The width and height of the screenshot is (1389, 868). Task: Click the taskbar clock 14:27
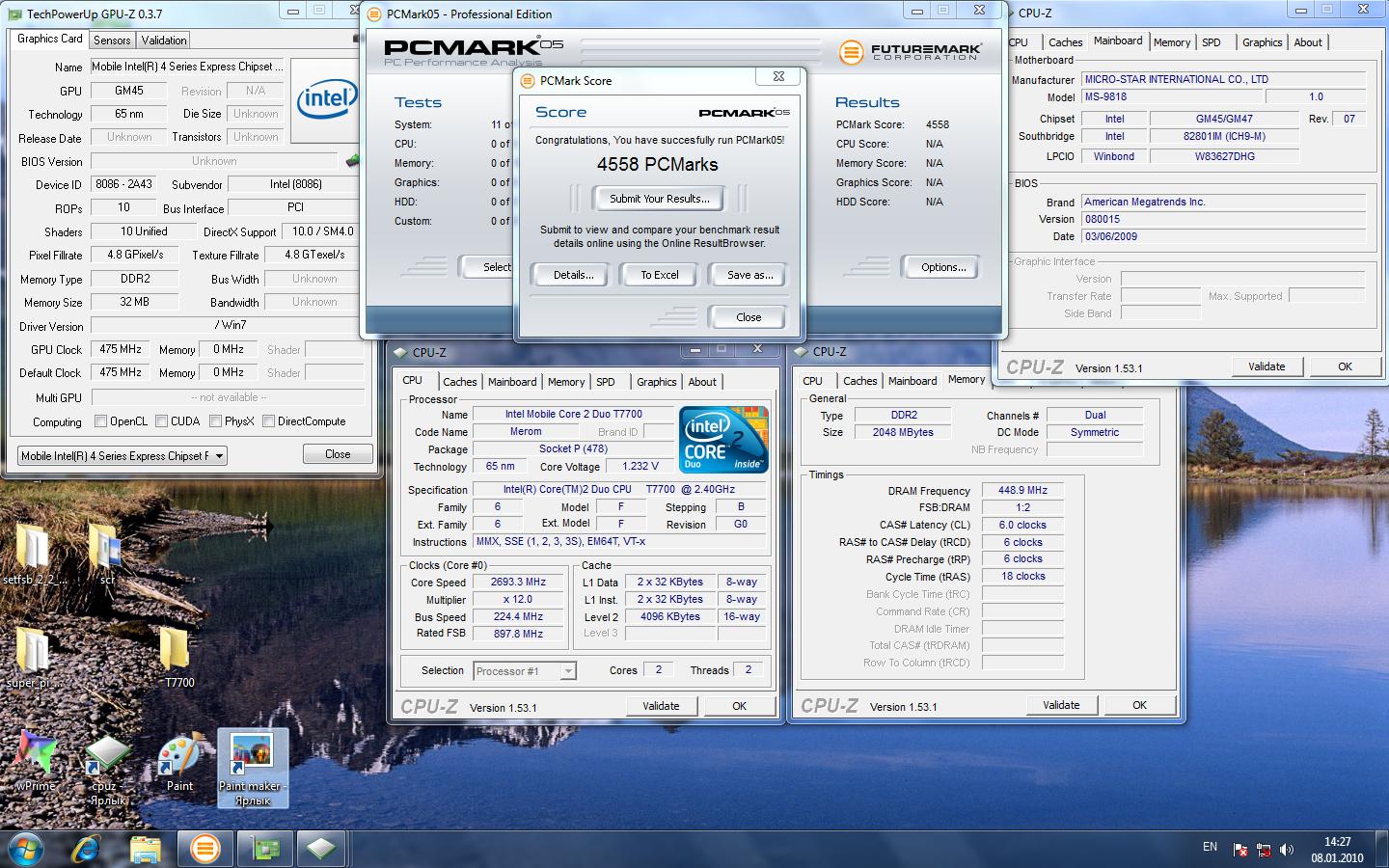[1337, 842]
